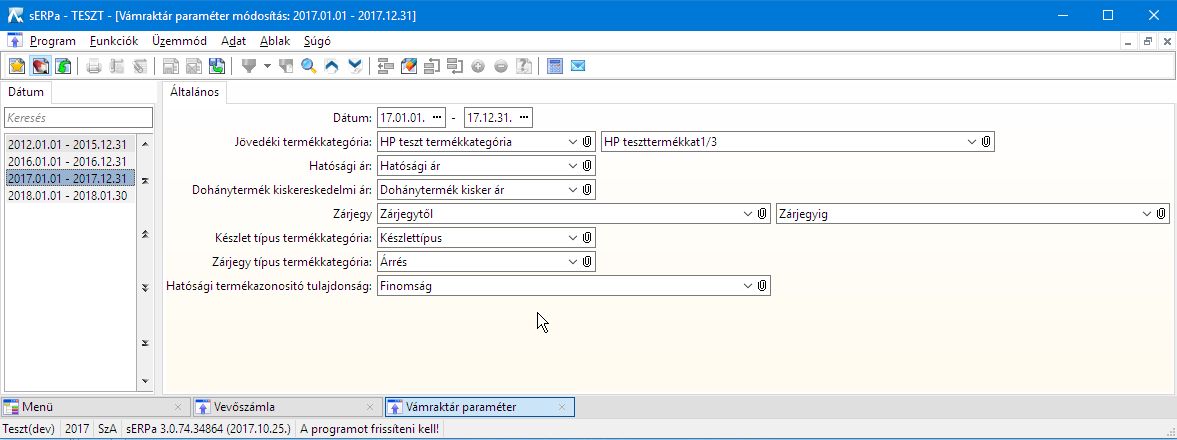The height and width of the screenshot is (440, 1177).
Task: Expand the Zárjegytől dropdown
Action: pos(748,214)
